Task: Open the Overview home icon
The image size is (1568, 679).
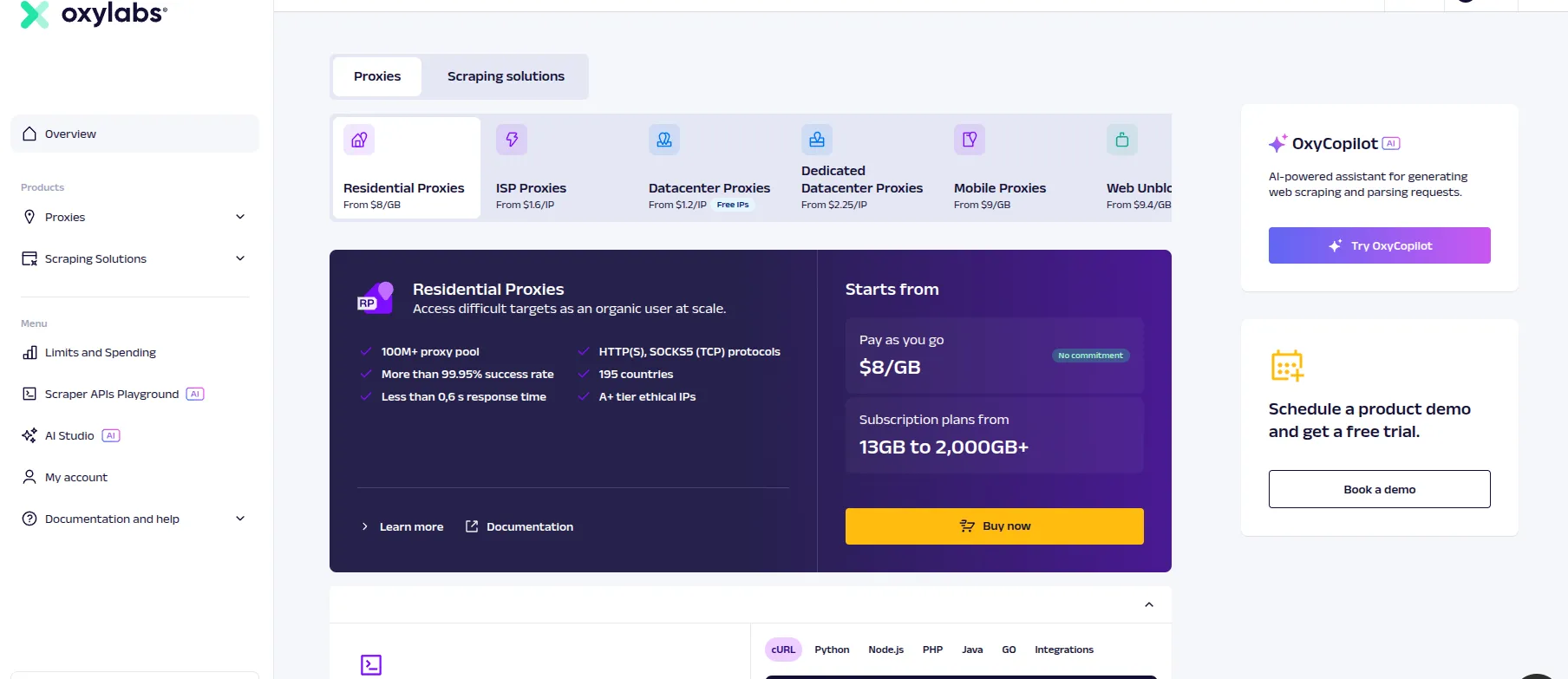Action: pyautogui.click(x=29, y=134)
